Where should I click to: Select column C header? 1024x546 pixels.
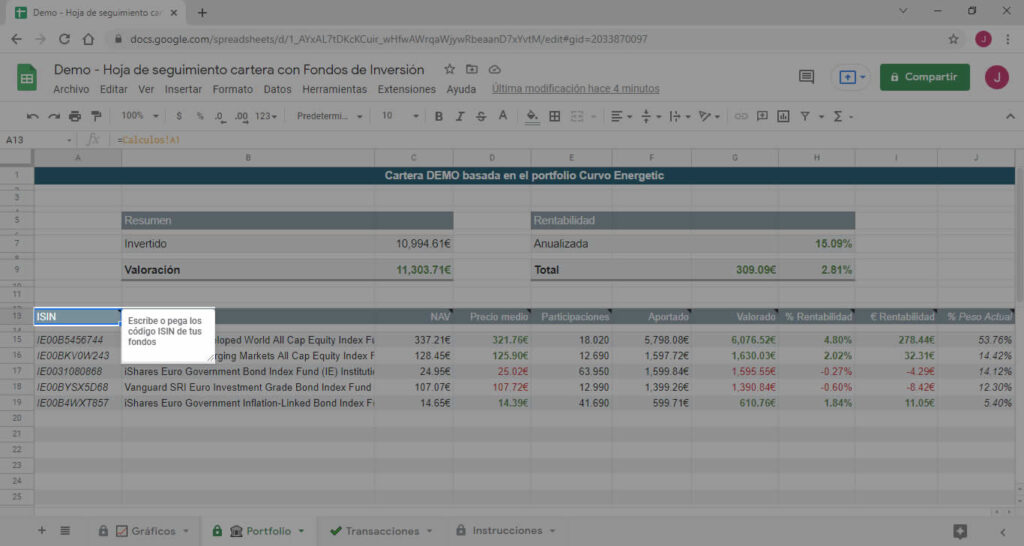point(413,157)
